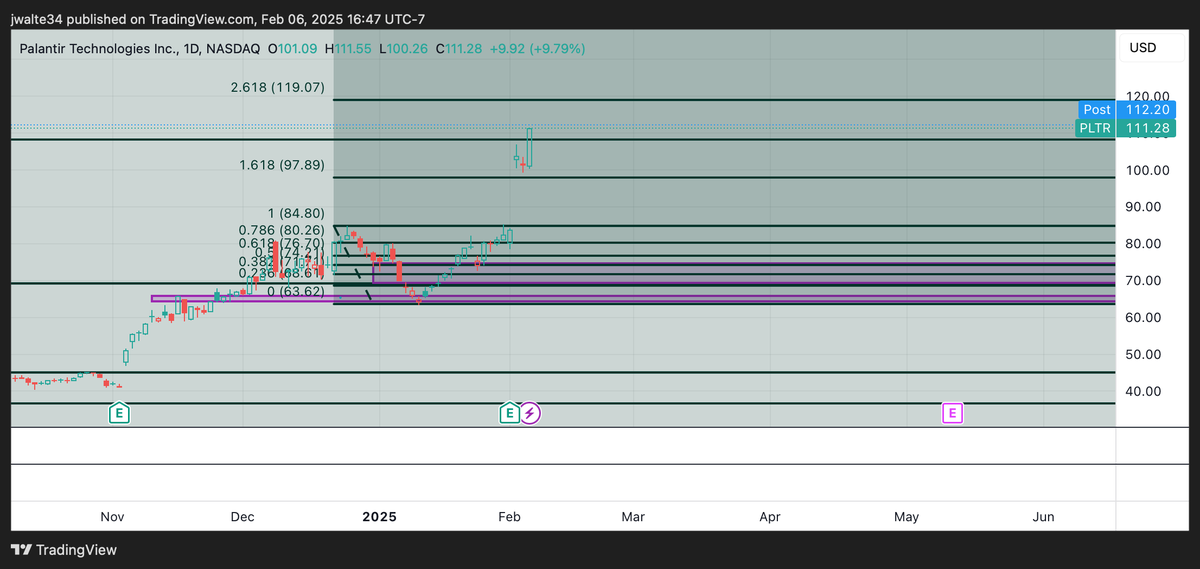Click the November earnings E marker
This screenshot has width=1200, height=569.
(x=120, y=412)
